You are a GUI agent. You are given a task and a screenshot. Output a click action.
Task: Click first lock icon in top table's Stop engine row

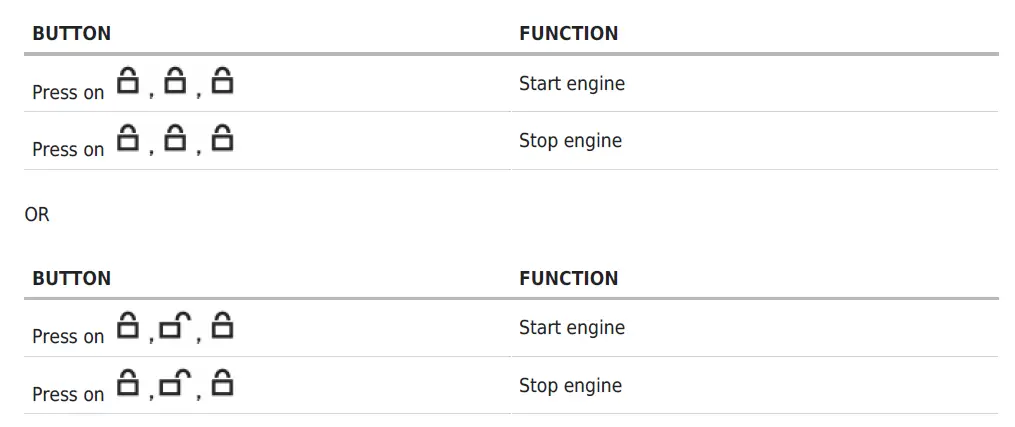coord(127,138)
